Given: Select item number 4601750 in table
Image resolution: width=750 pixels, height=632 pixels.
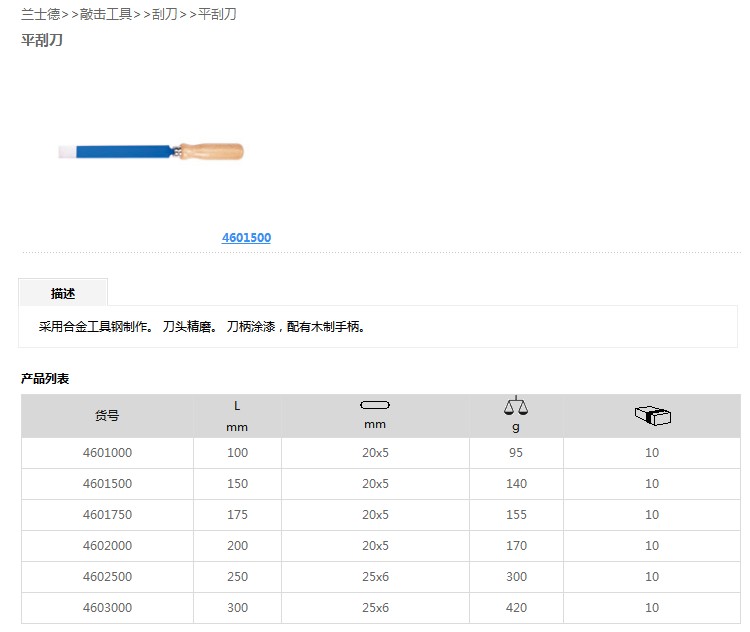Looking at the screenshot, I should tap(107, 515).
